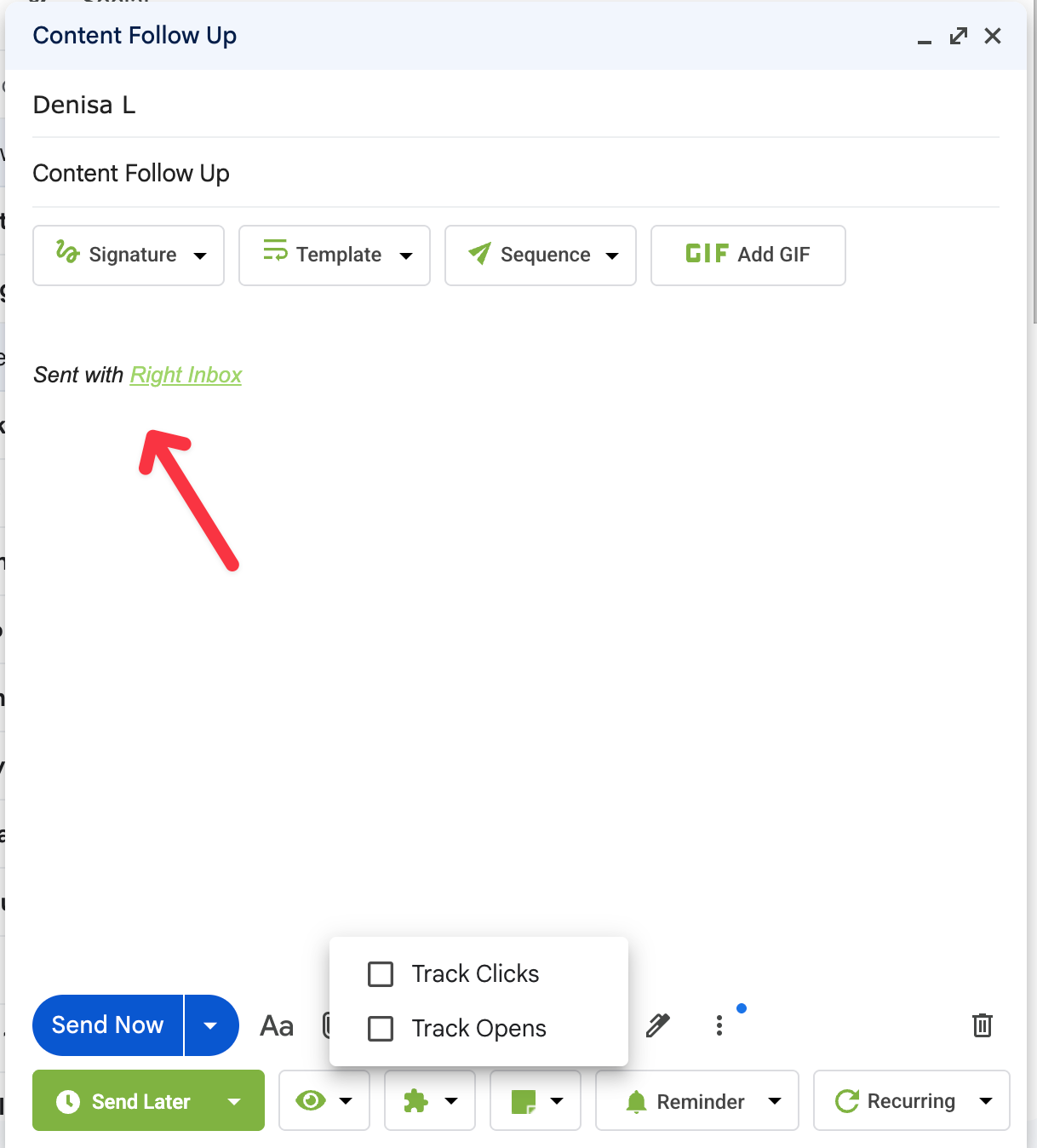
Task: Enable the Track Opens checkbox
Action: click(x=380, y=1028)
